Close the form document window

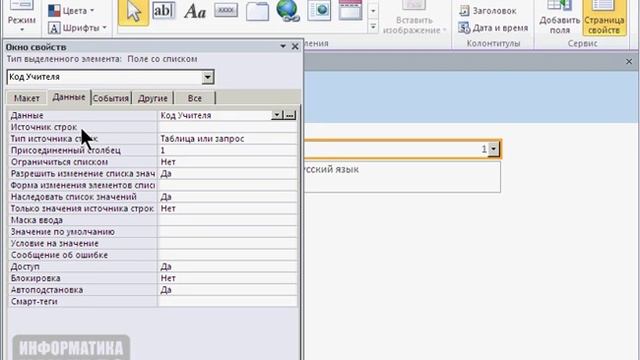click(629, 62)
